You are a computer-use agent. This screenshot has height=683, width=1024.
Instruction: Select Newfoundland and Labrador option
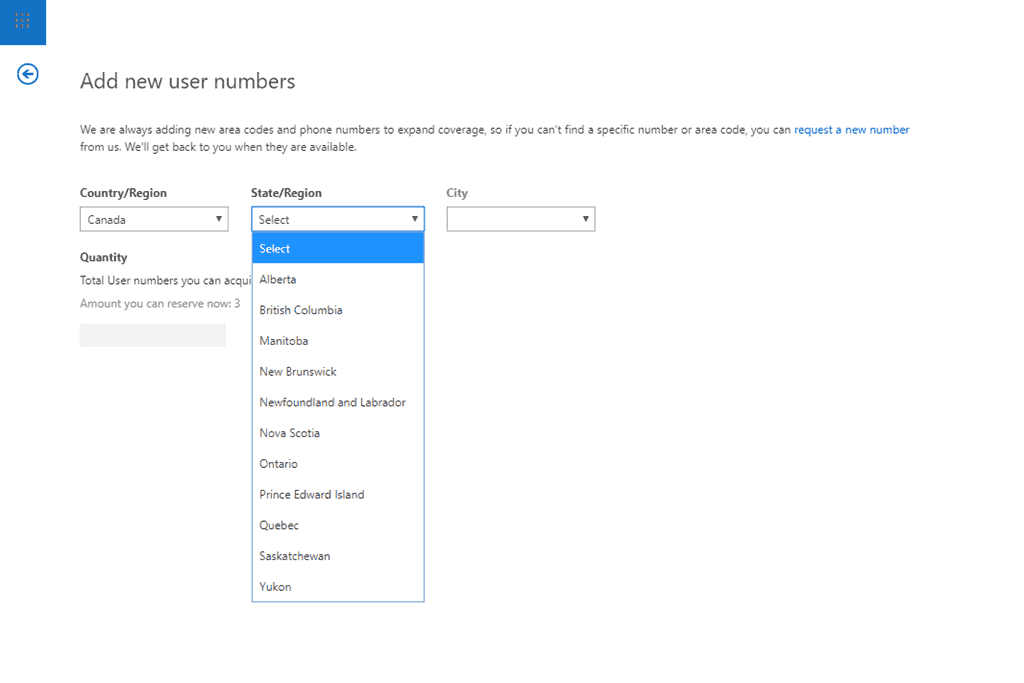tap(338, 402)
